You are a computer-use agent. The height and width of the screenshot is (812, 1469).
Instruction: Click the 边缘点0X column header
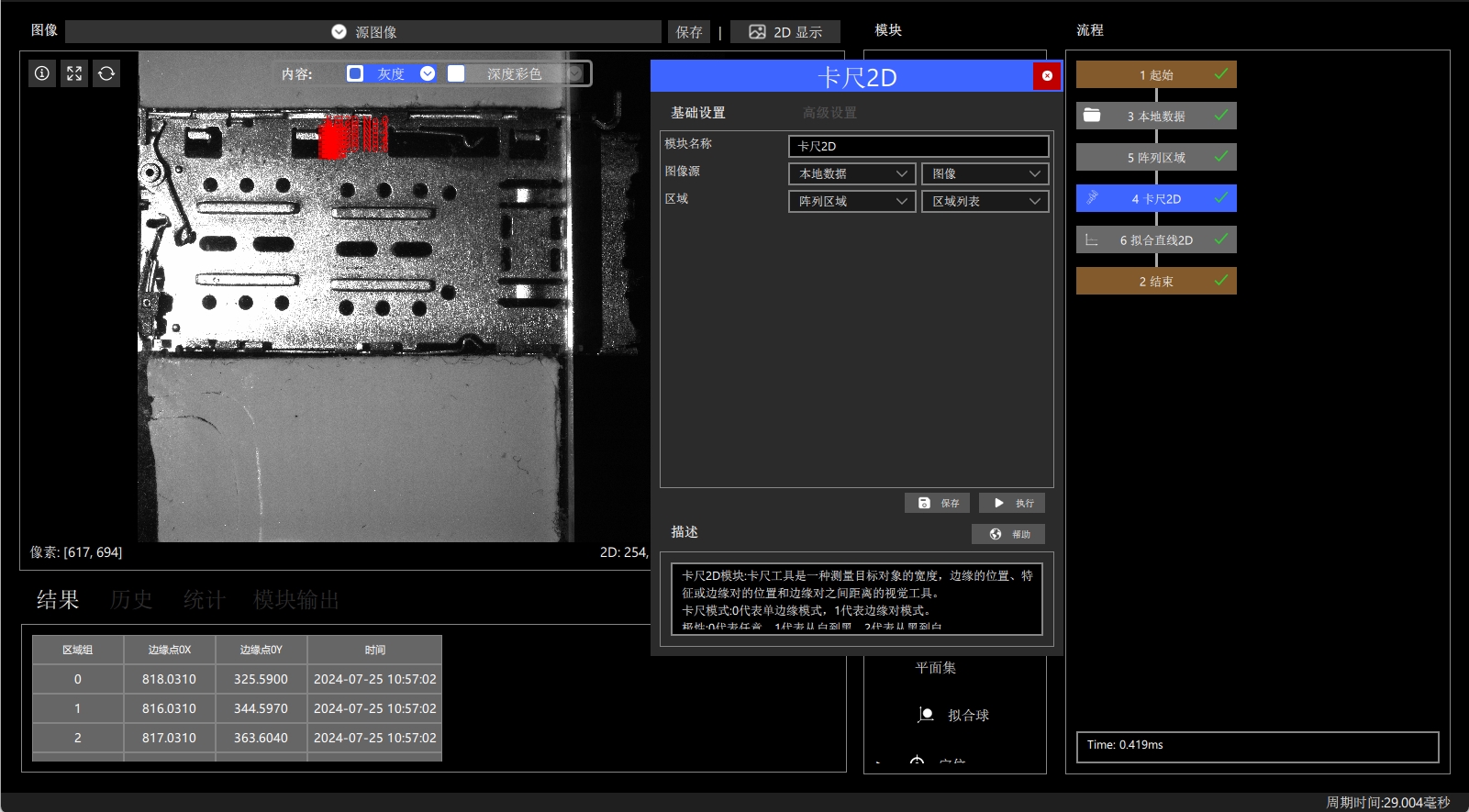click(x=170, y=650)
